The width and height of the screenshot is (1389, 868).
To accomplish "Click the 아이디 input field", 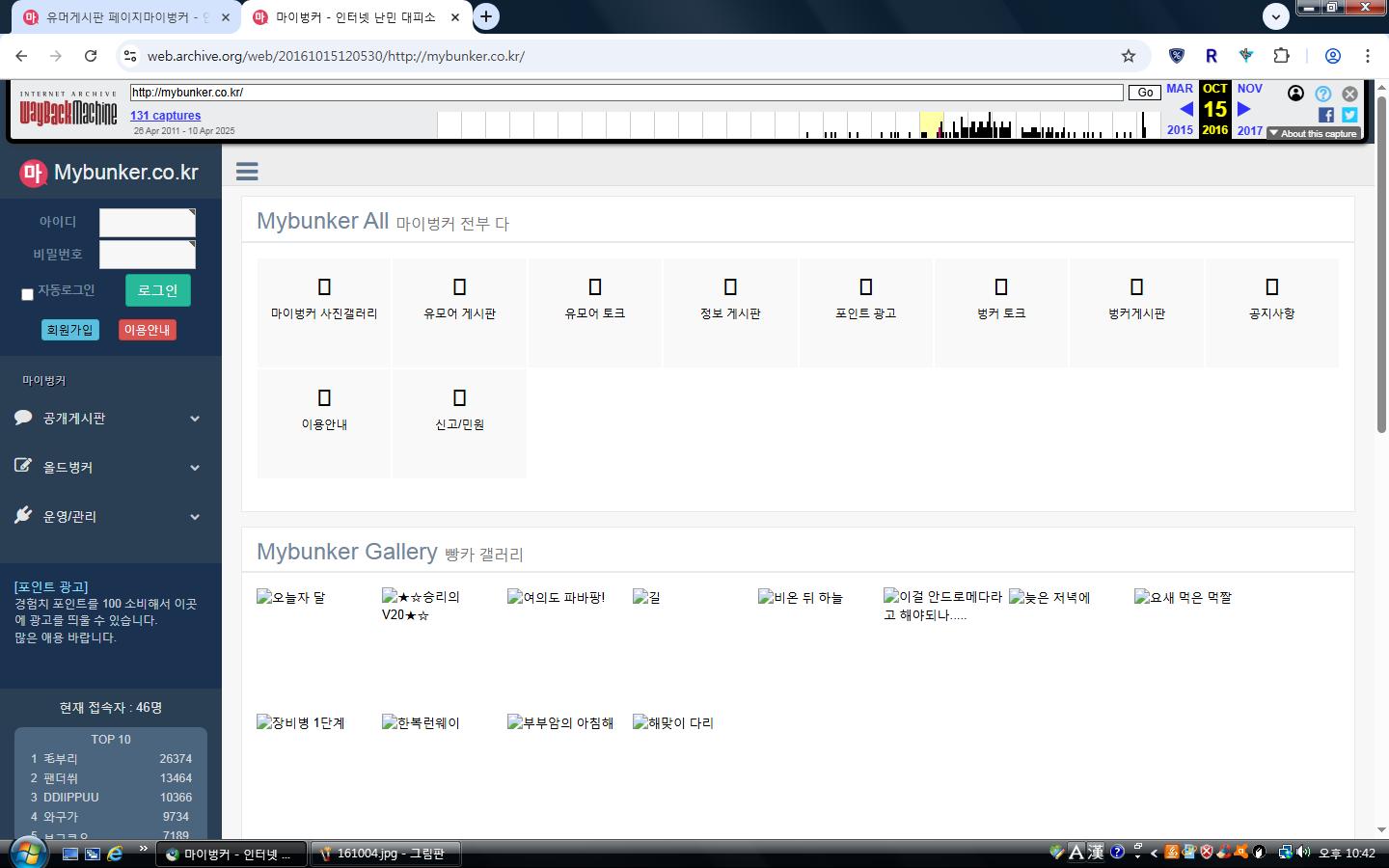I will [147, 223].
